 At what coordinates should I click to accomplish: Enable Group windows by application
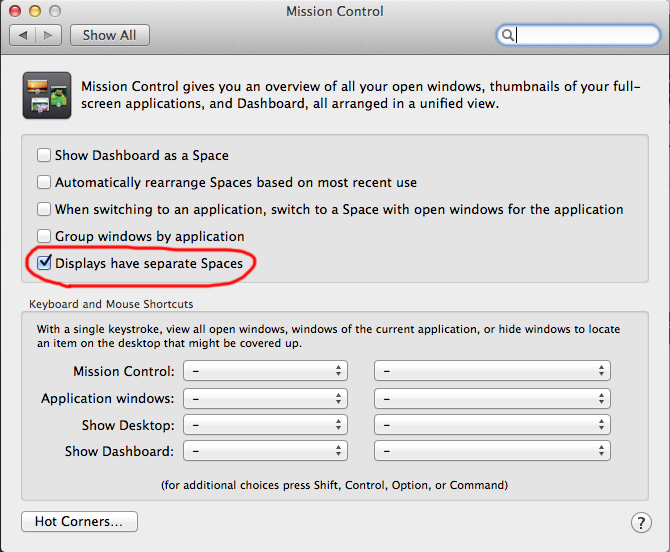point(44,236)
